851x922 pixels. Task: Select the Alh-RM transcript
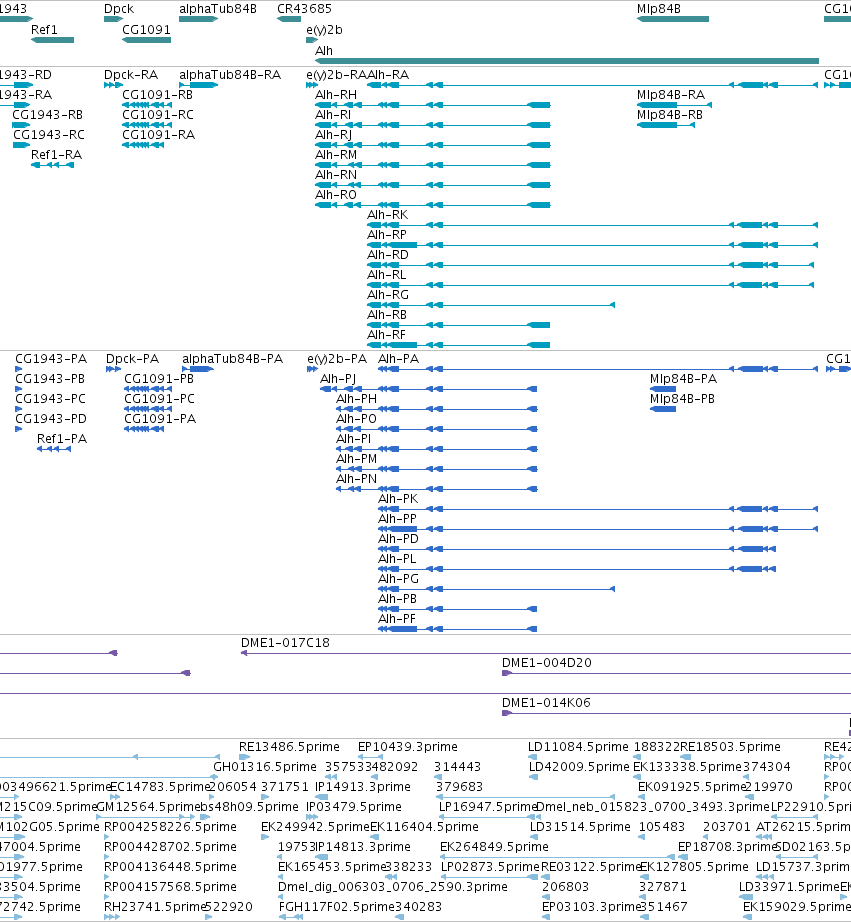point(433,165)
